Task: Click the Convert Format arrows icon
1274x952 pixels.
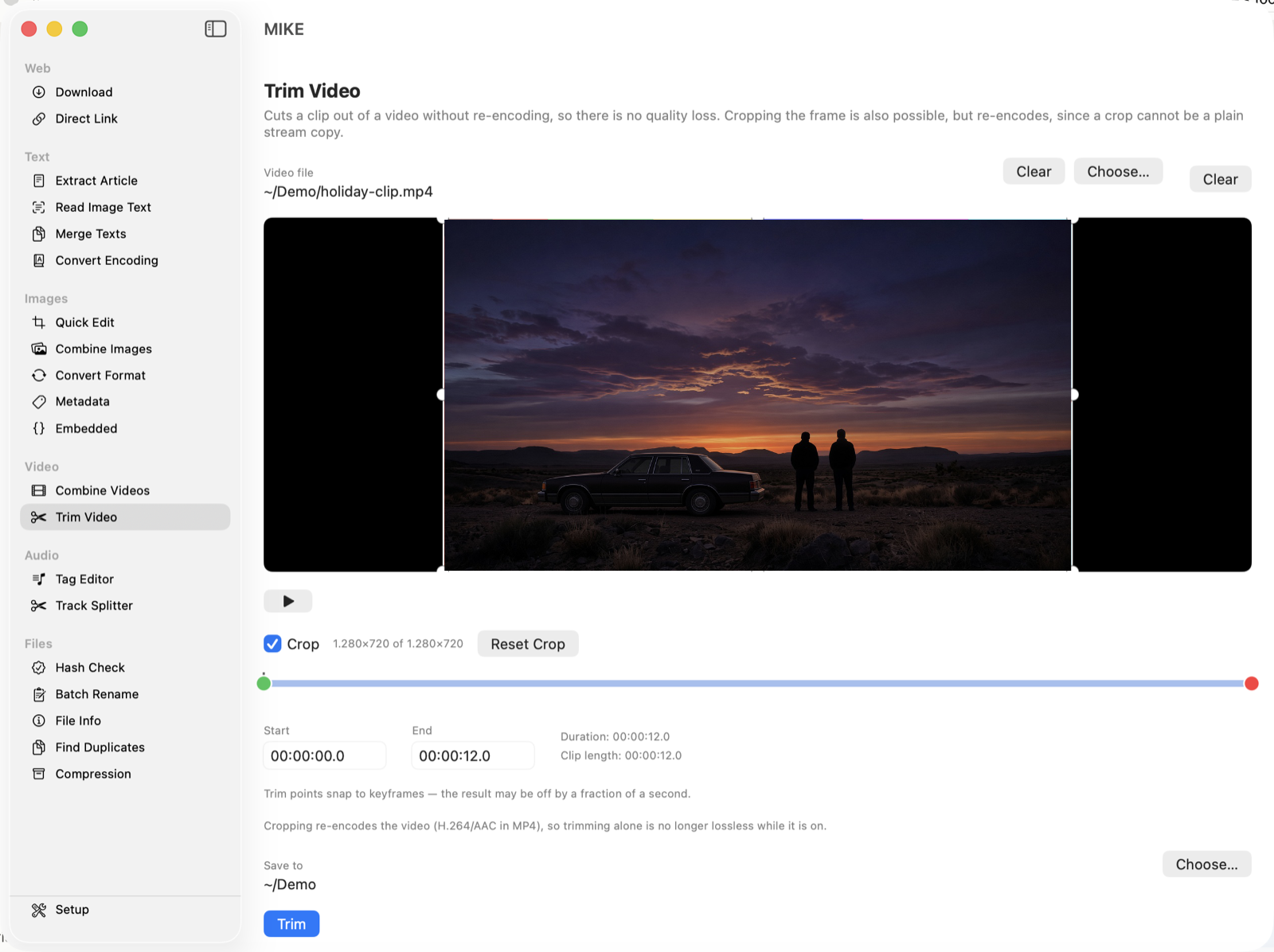Action: pyautogui.click(x=38, y=375)
